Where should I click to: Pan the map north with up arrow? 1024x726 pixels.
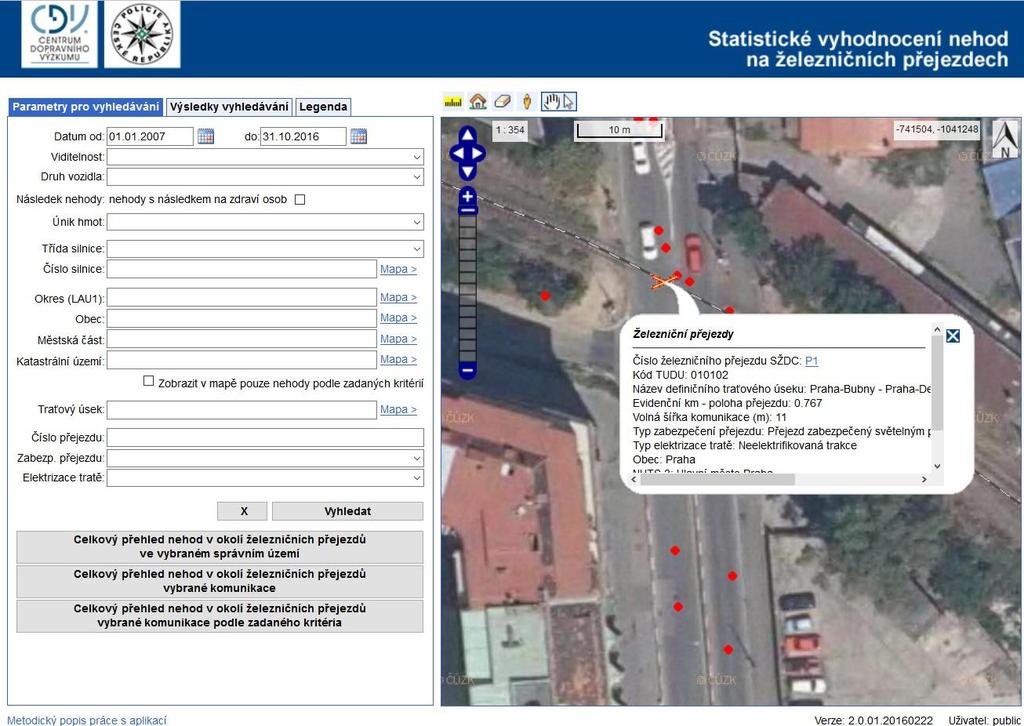point(467,136)
